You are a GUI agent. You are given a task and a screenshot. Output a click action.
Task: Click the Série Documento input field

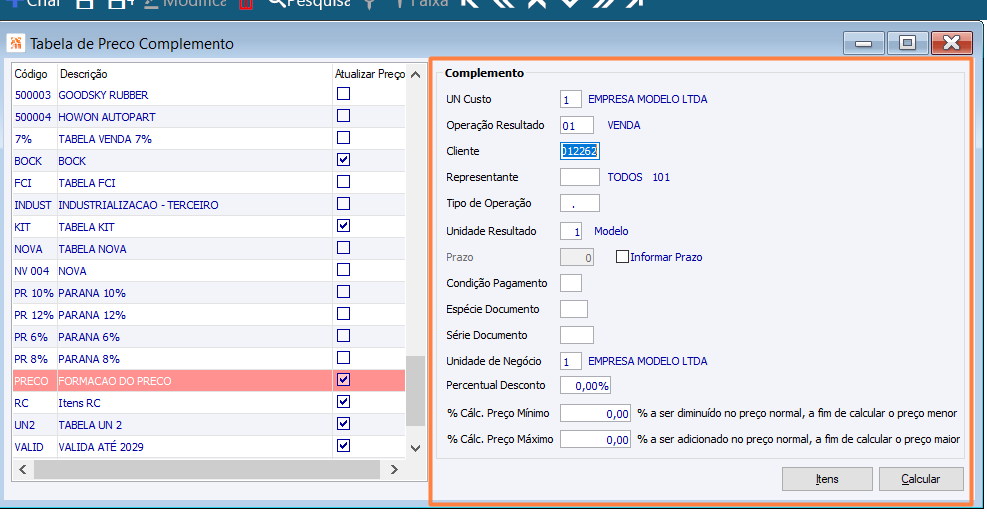(x=577, y=335)
